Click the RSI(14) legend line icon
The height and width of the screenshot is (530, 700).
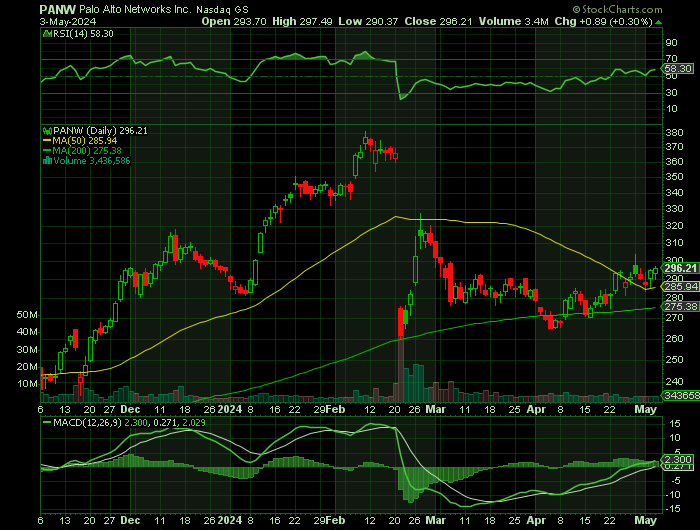click(47, 33)
